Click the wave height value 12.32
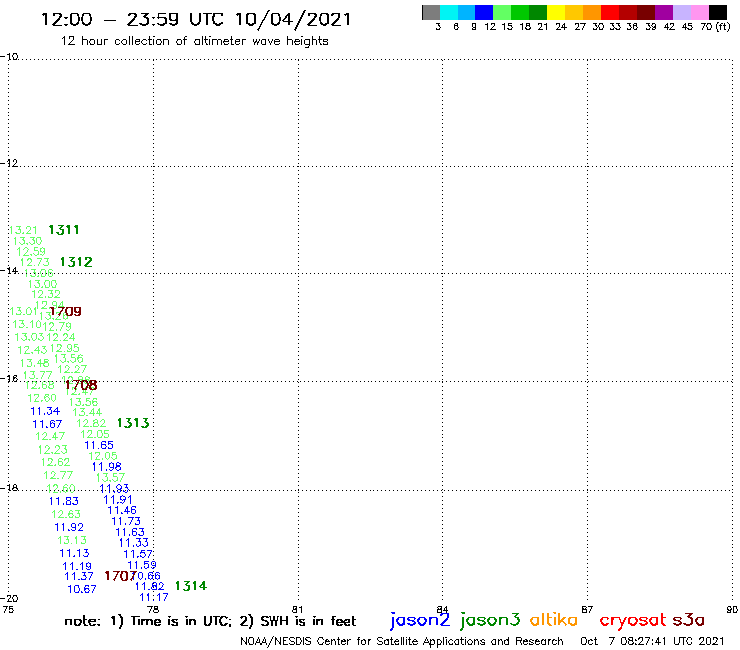Viewport: 740px width, 650px height. (46, 294)
